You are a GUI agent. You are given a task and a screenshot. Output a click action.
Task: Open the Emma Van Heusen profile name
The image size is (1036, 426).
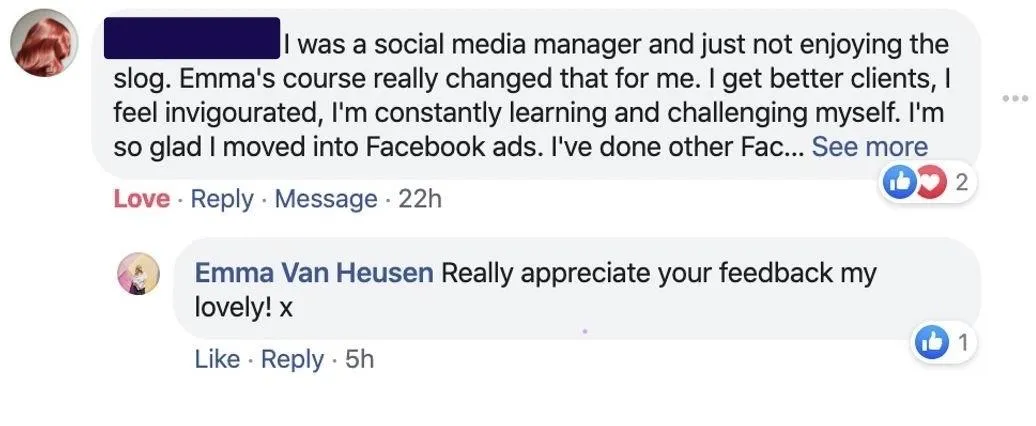tap(313, 272)
